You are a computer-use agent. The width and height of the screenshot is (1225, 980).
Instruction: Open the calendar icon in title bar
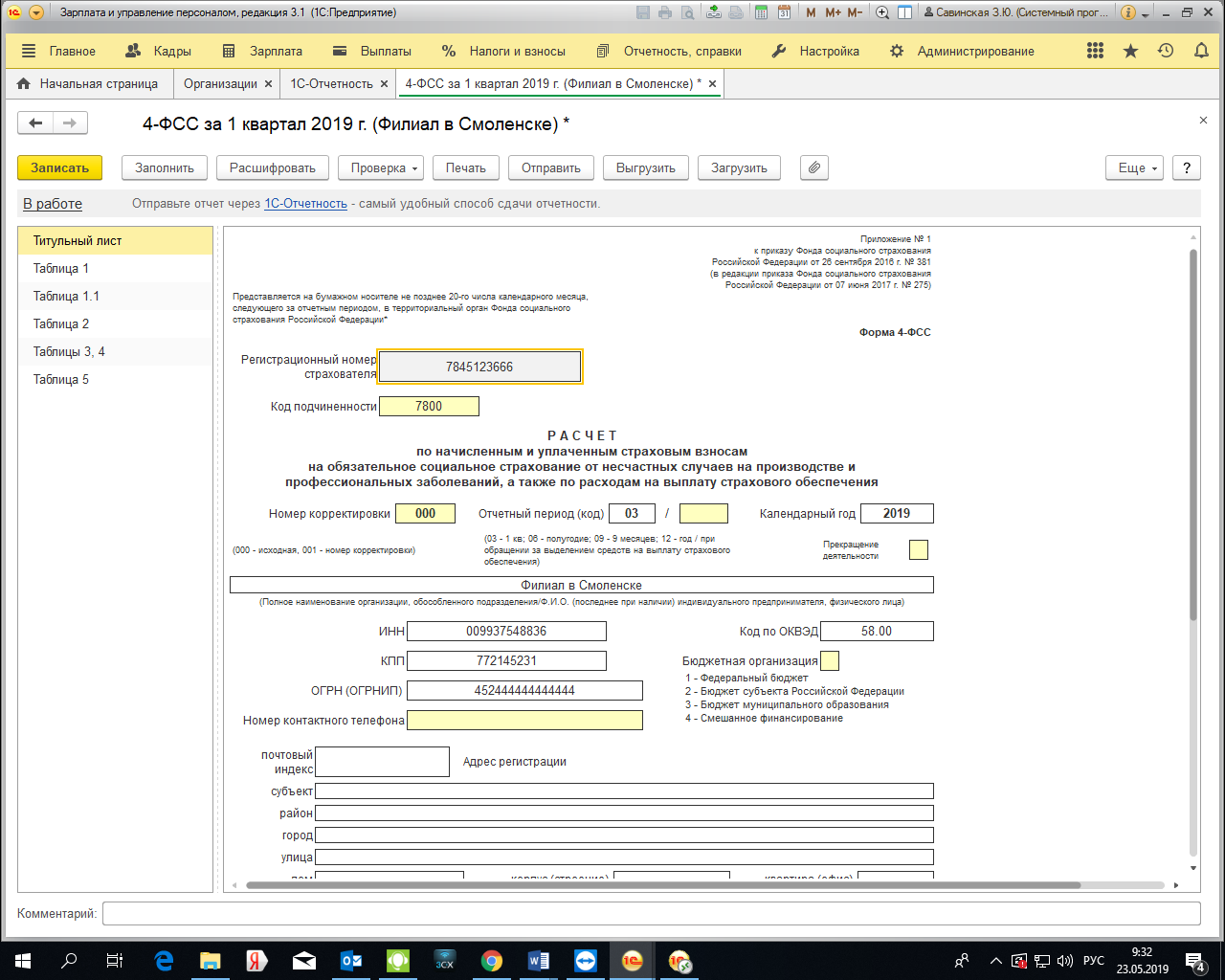click(784, 12)
